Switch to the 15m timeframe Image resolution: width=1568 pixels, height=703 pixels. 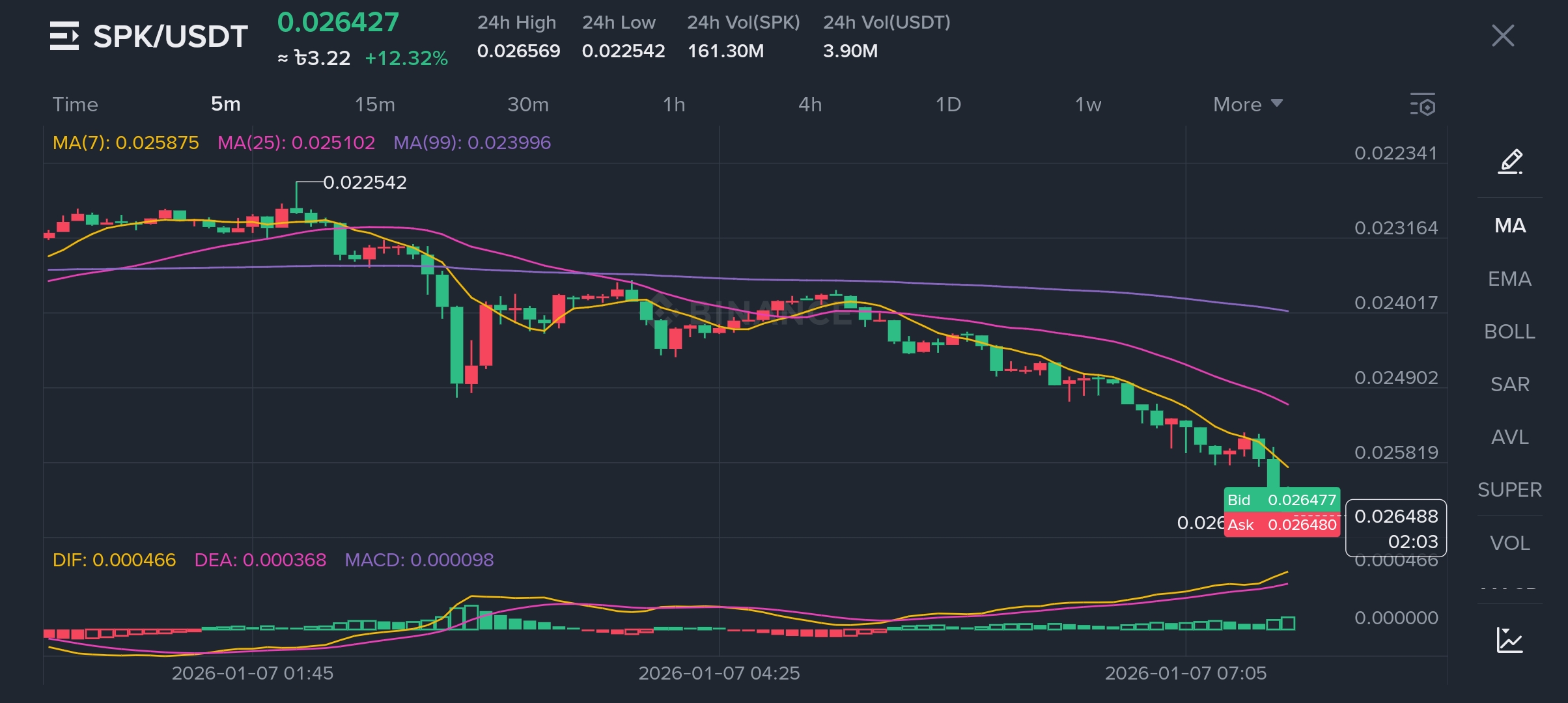click(x=374, y=104)
